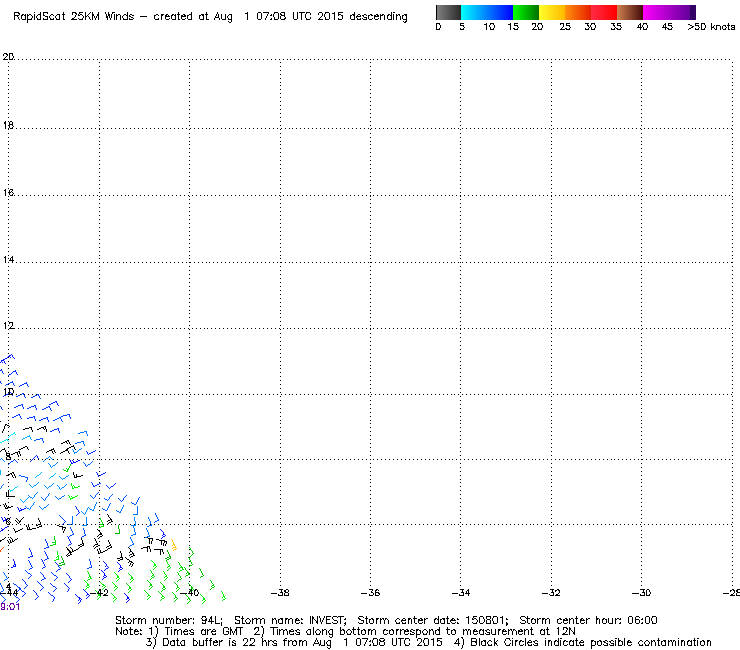Click longitude label '-34'
Image resolution: width=740 pixels, height=650 pixels.
461,592
